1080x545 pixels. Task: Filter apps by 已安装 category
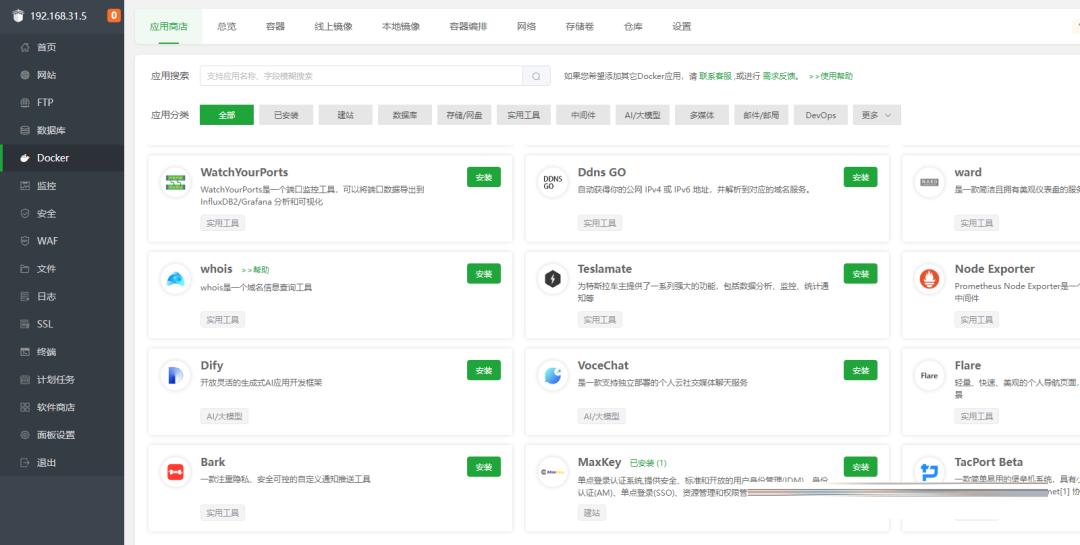[x=286, y=115]
